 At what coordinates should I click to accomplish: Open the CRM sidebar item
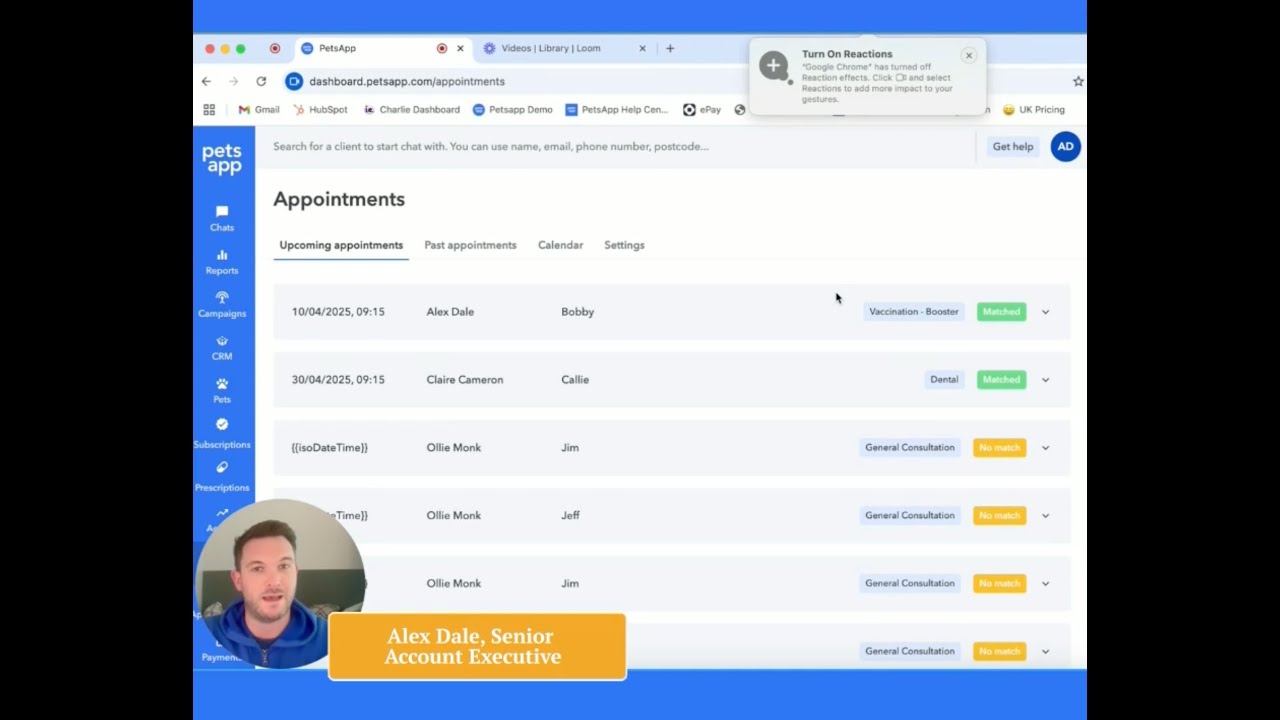[222, 348]
